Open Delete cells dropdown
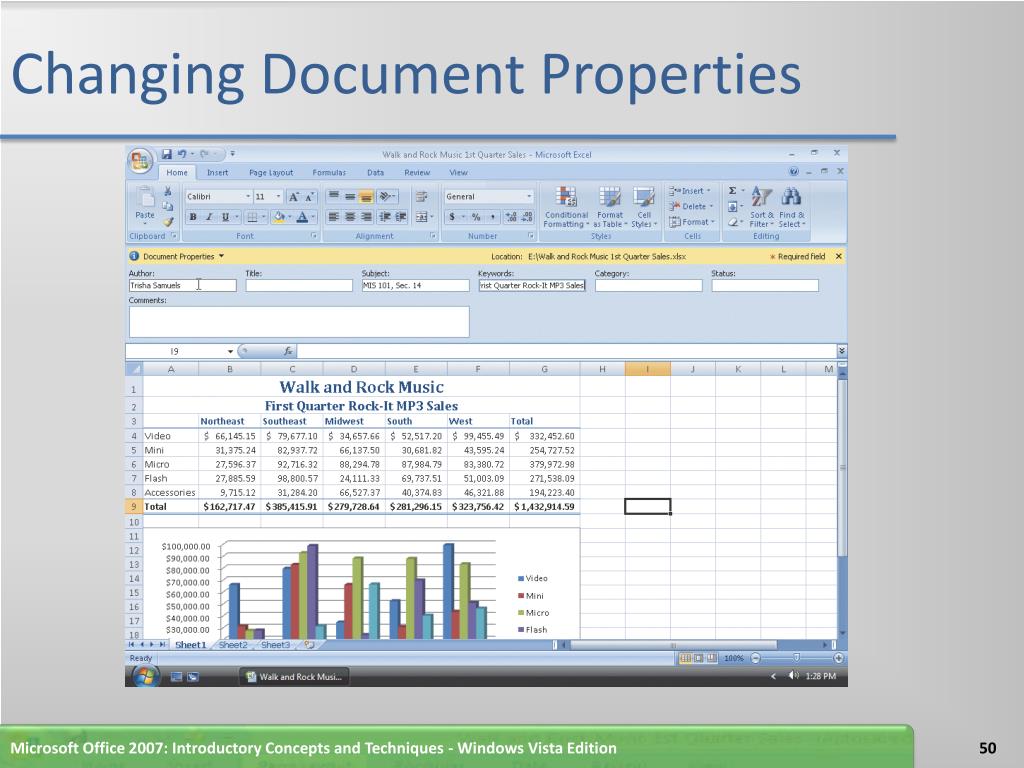The height and width of the screenshot is (768, 1024). point(691,206)
